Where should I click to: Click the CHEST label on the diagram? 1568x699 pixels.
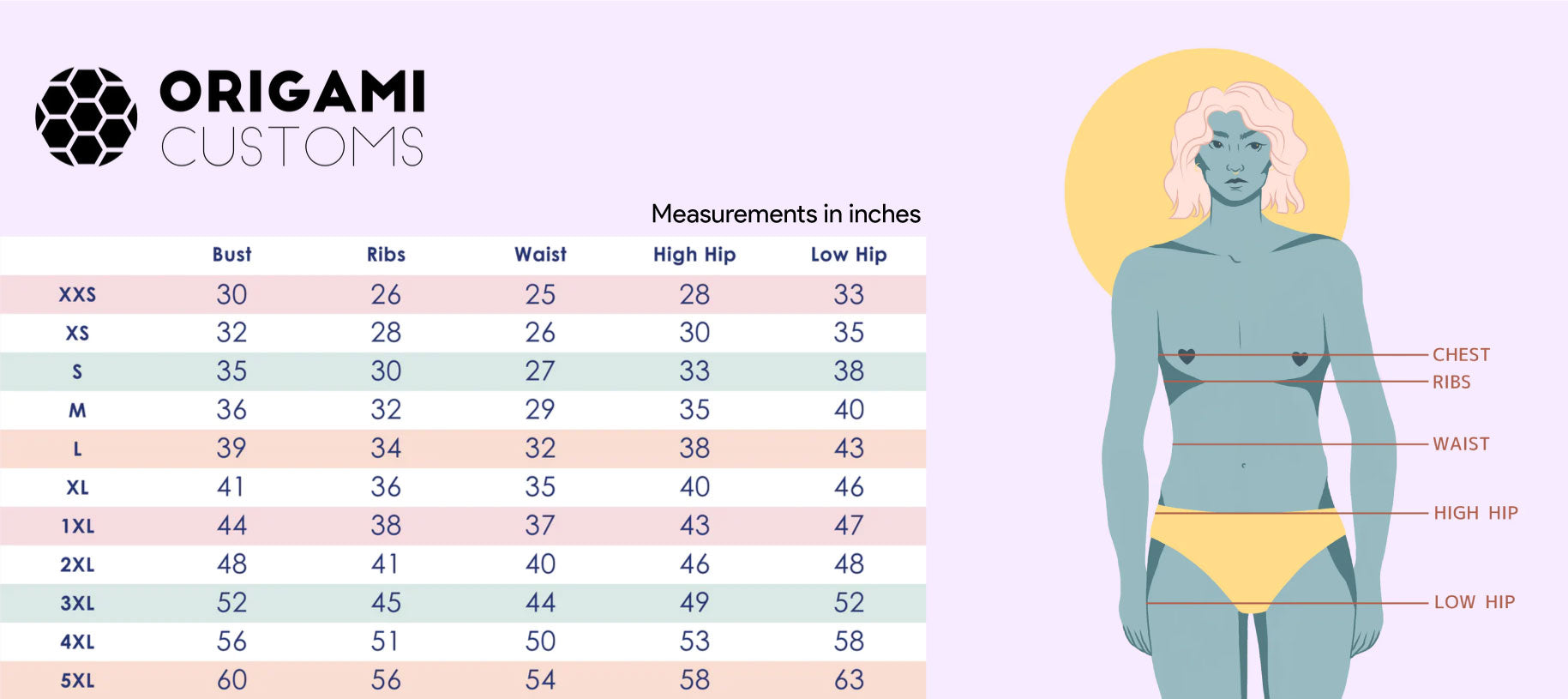click(1461, 355)
